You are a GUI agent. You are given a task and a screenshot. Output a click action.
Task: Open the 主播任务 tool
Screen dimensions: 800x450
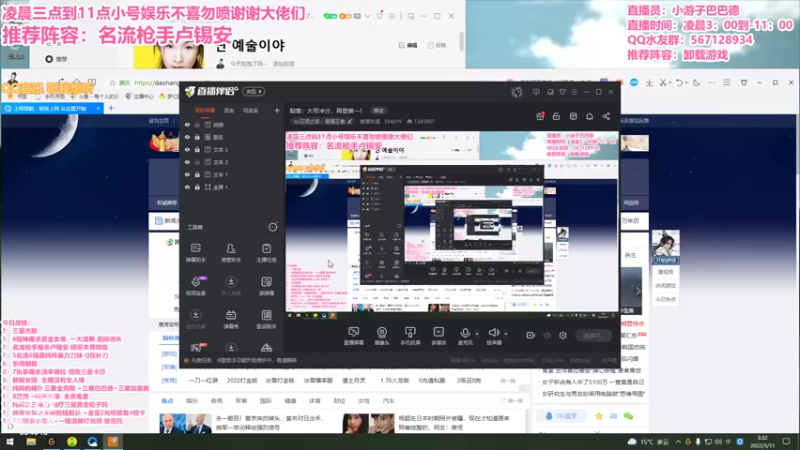266,253
